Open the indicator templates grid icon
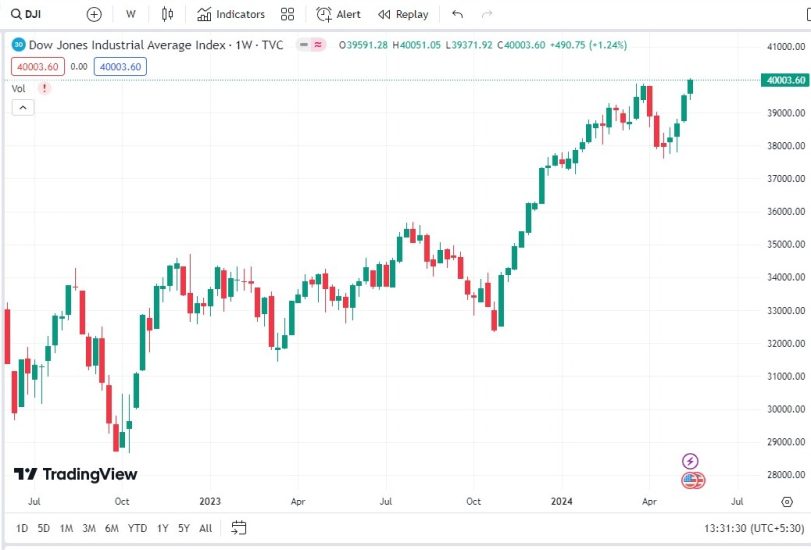811x550 pixels. (x=288, y=14)
